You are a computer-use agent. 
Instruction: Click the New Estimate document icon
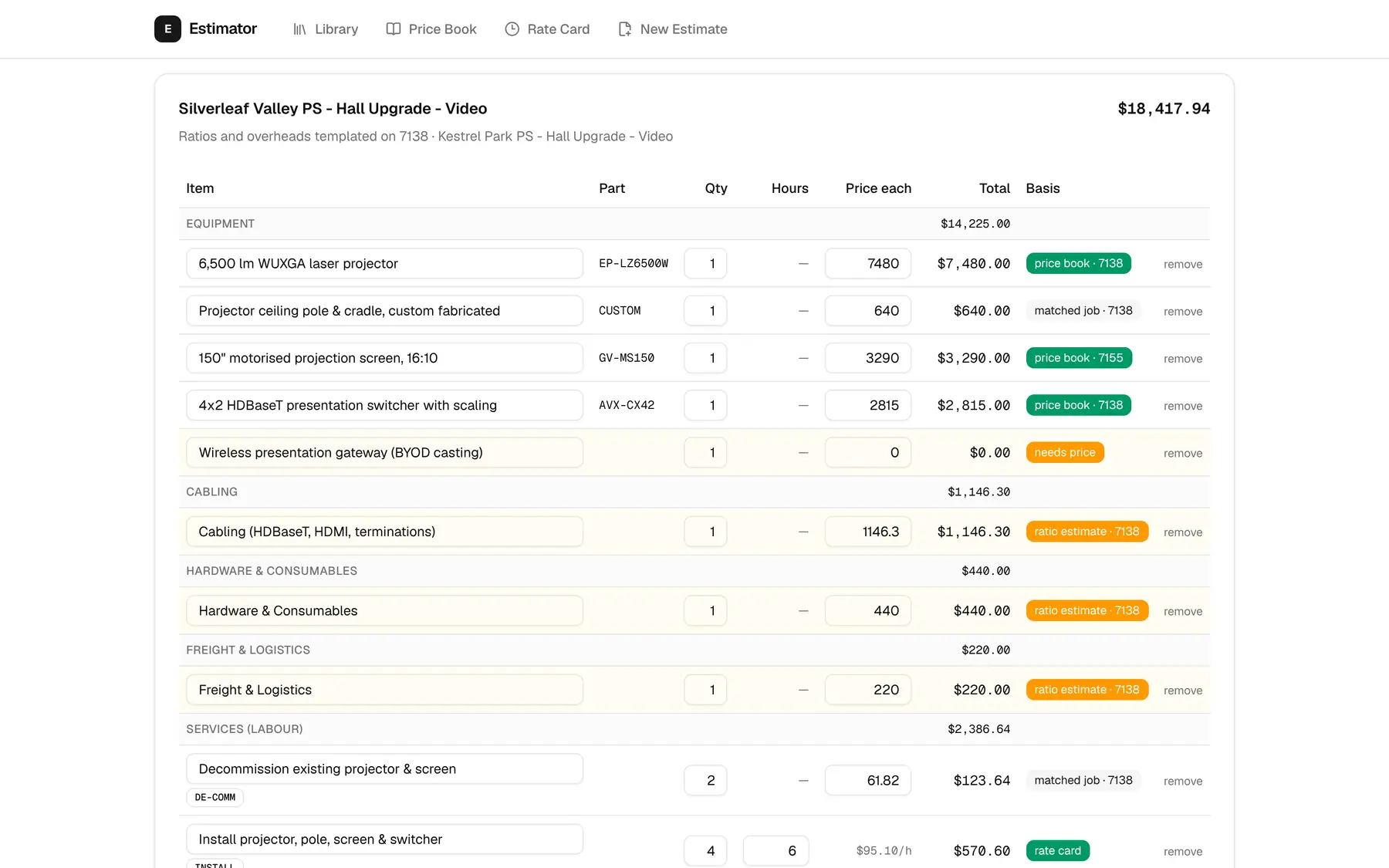pos(625,29)
